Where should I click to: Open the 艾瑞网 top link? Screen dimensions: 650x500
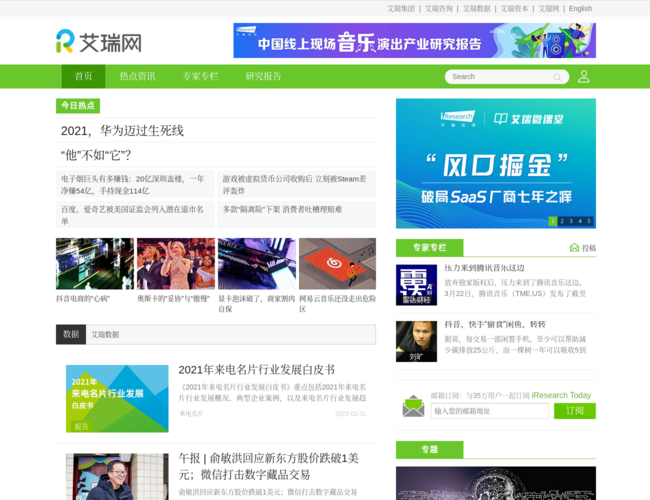[x=549, y=9]
